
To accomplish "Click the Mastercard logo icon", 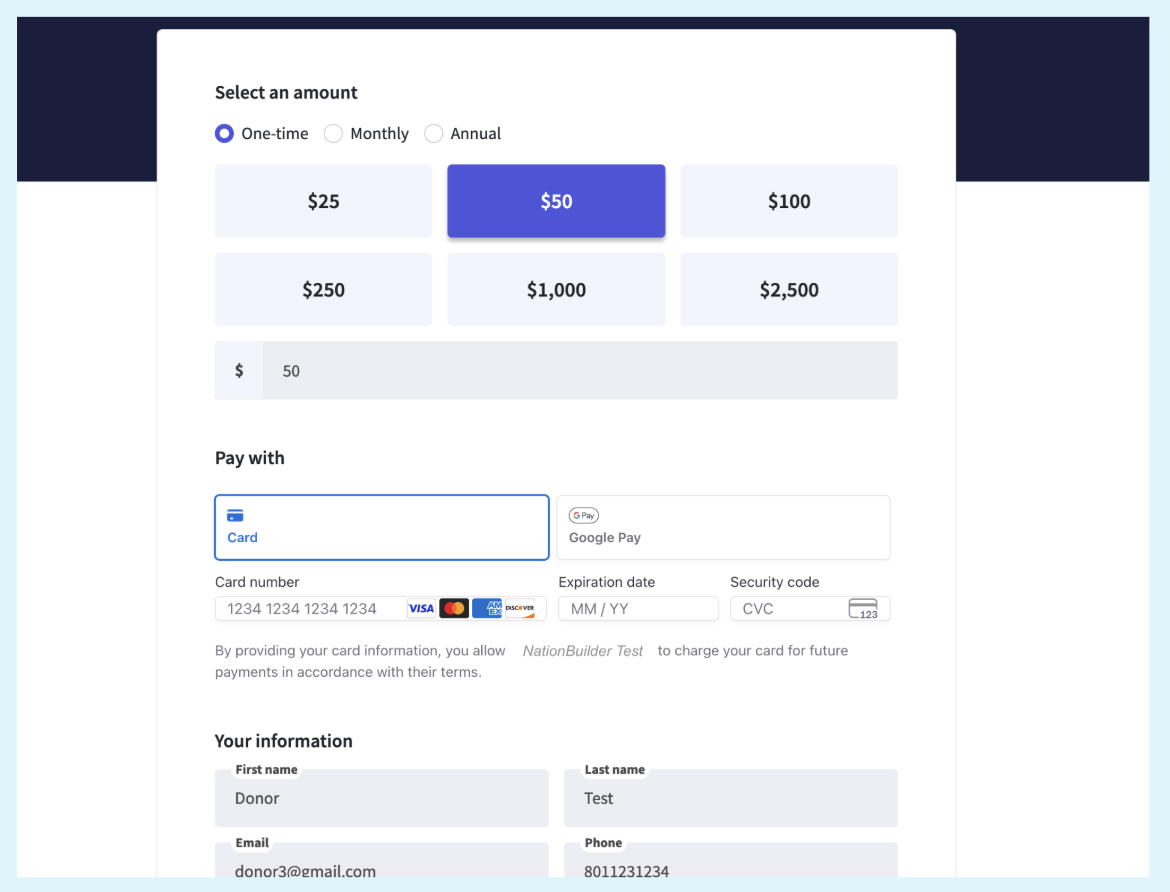I will point(454,609).
